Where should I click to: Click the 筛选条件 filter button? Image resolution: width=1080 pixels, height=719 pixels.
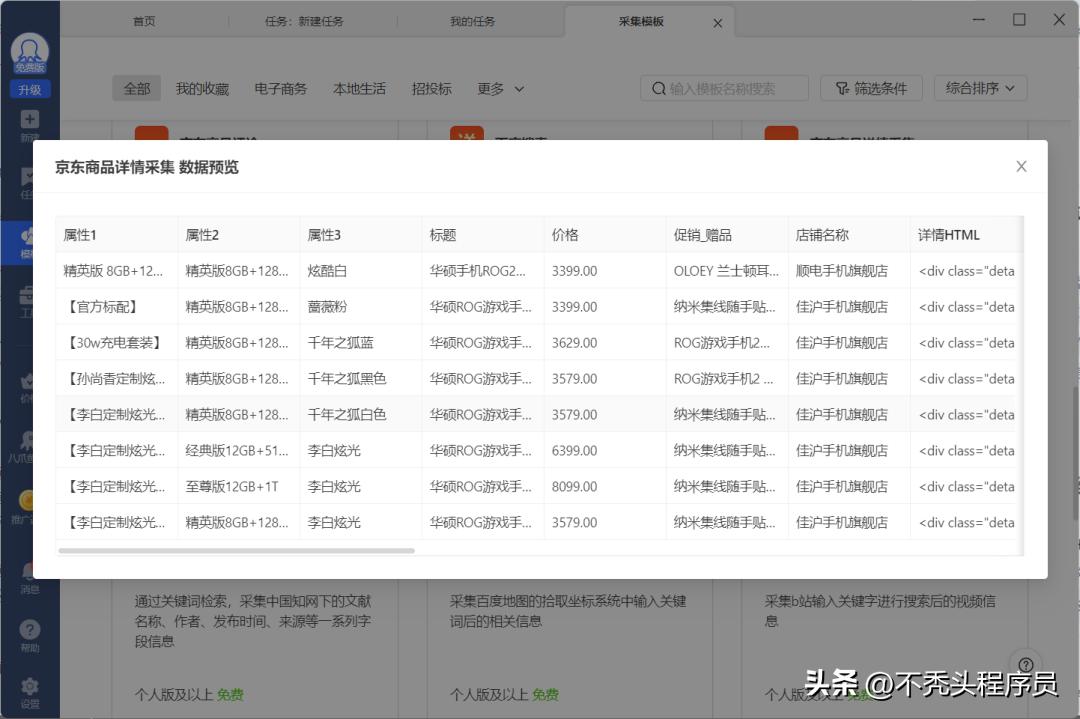click(x=870, y=89)
